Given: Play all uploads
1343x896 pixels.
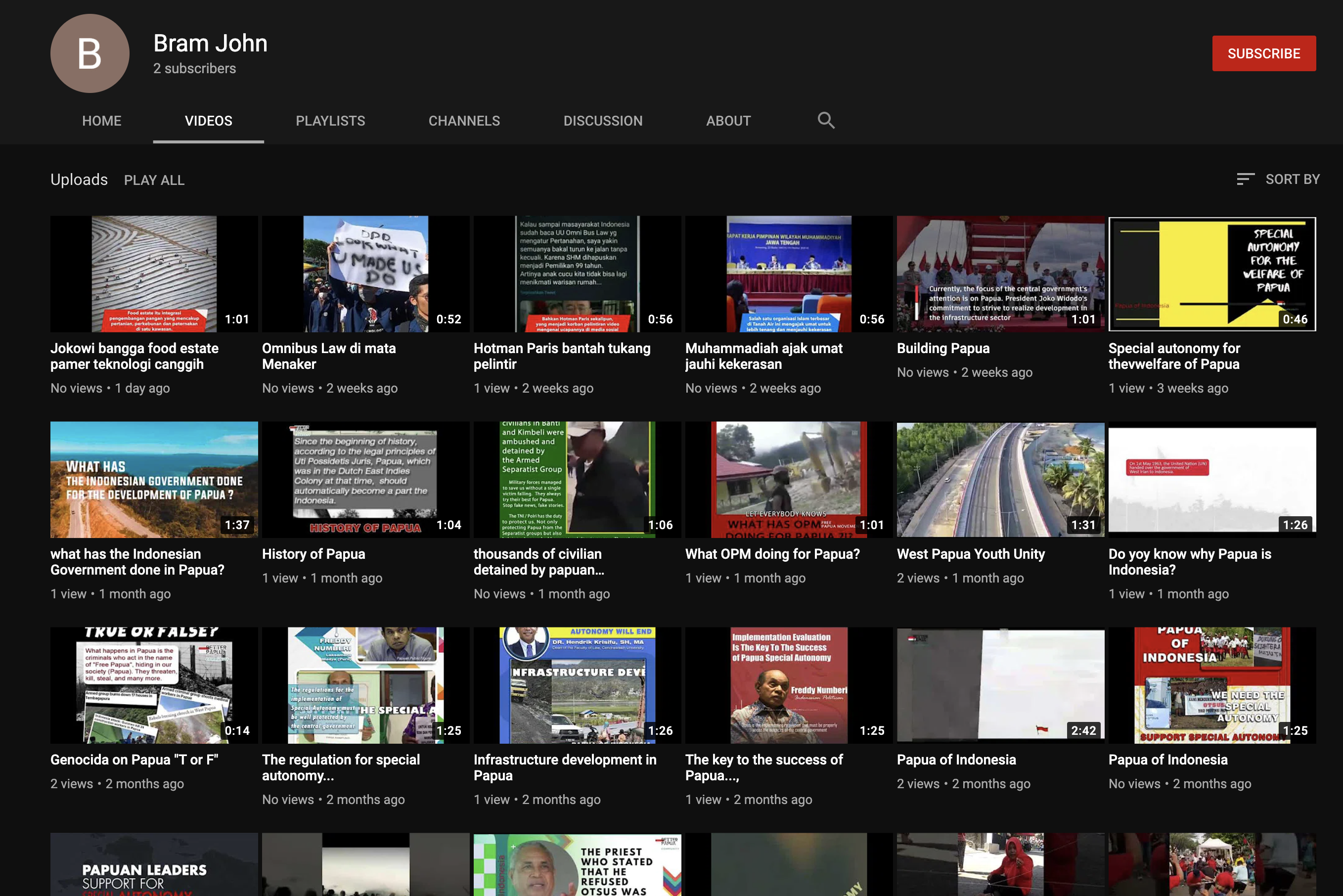Looking at the screenshot, I should pos(154,180).
